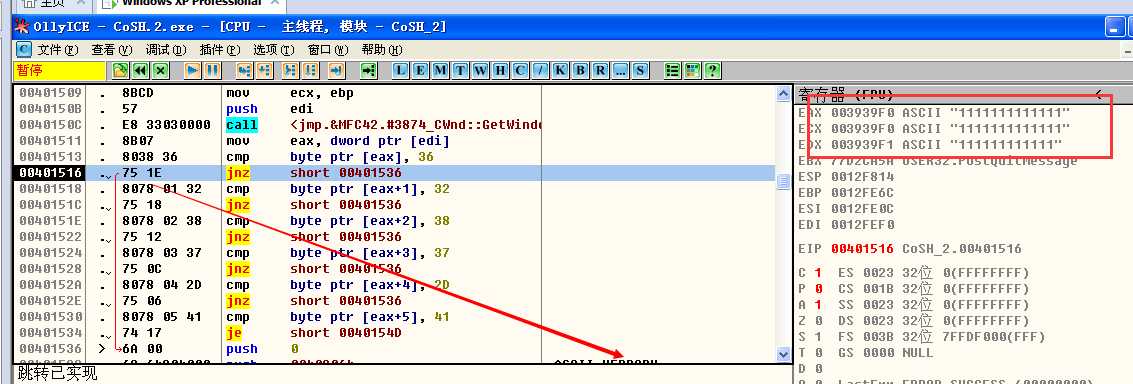Show Memory map with M button
Viewport: 1133px width, 384px height.
coord(441,70)
